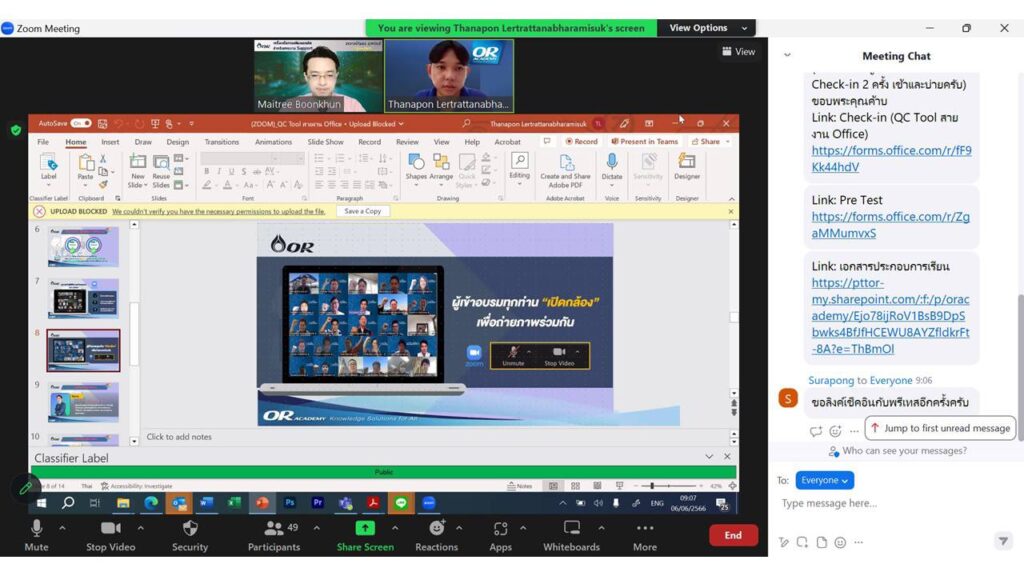Image resolution: width=1024 pixels, height=576 pixels.
Task: Open the Designer pane in PowerPoint
Action: click(687, 167)
